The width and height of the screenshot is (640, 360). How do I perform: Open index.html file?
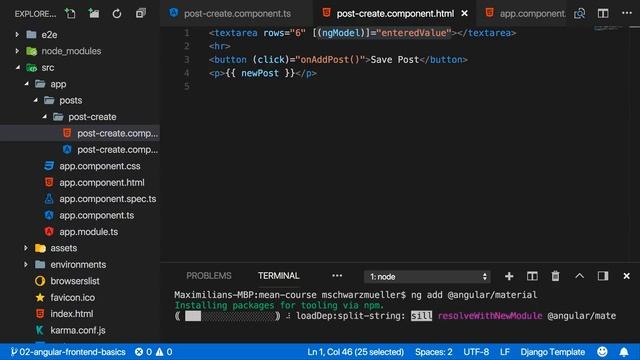(80, 314)
